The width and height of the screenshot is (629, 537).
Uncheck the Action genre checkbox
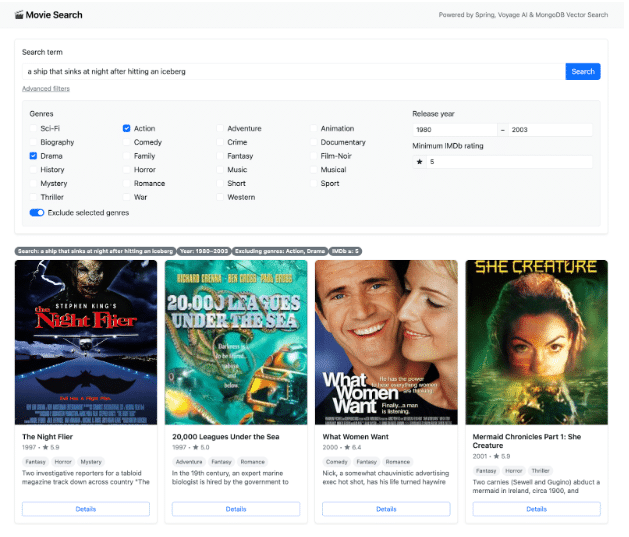pos(127,129)
